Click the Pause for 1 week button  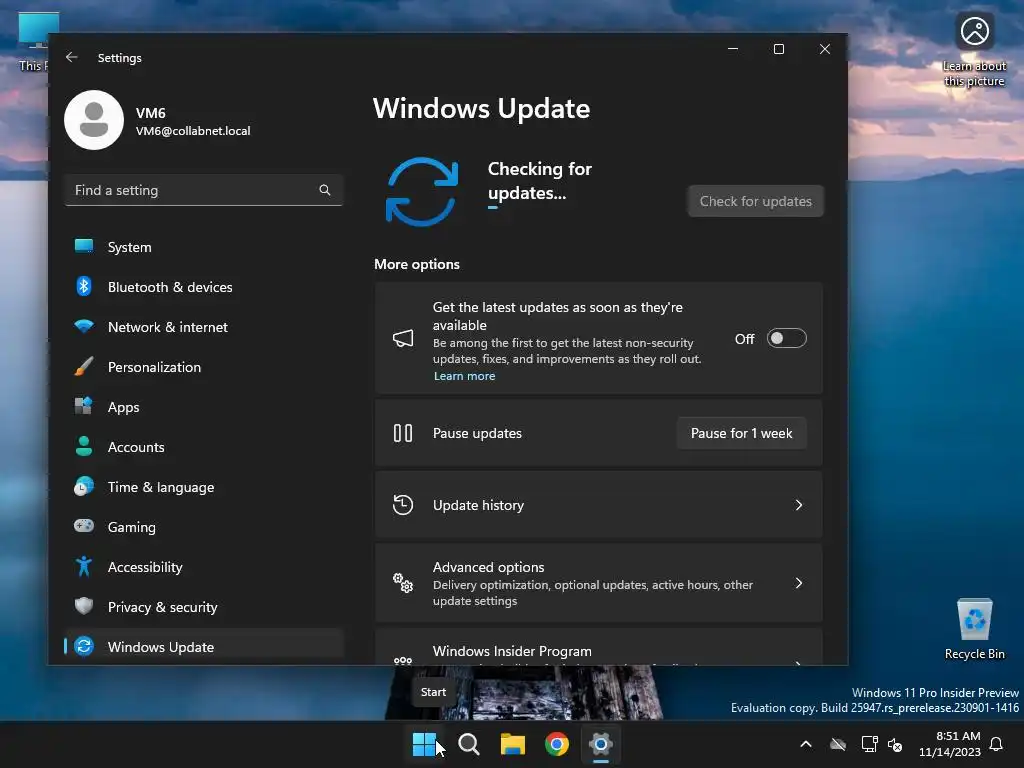click(x=741, y=433)
